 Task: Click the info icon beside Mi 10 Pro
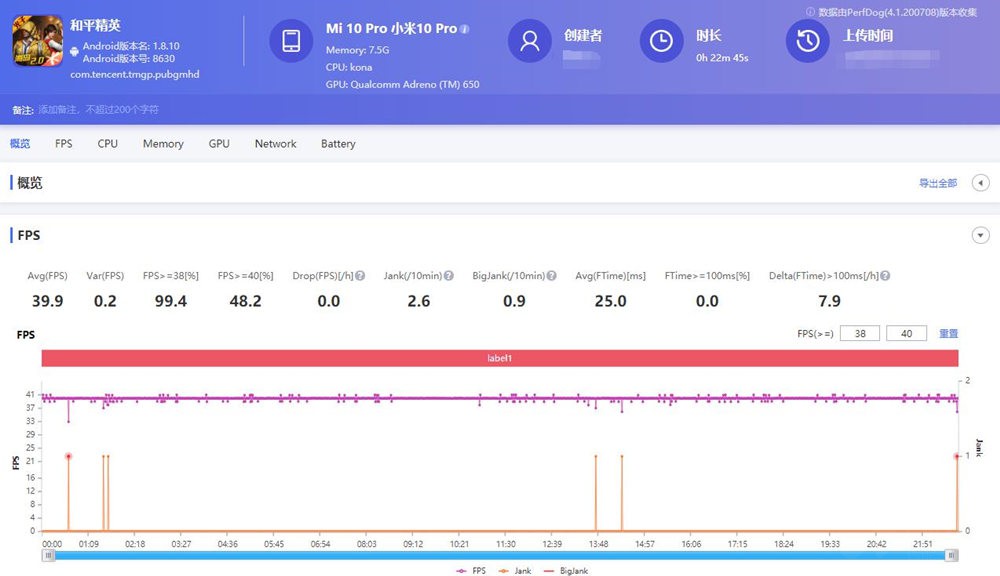coord(464,29)
